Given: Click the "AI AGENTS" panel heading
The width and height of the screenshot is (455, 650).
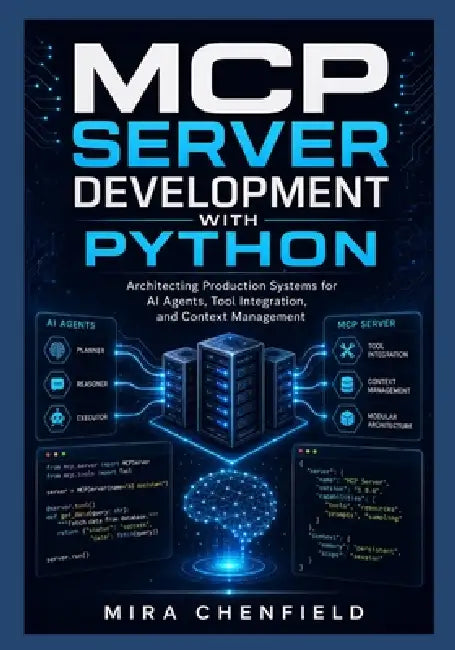Looking at the screenshot, I should [70, 324].
